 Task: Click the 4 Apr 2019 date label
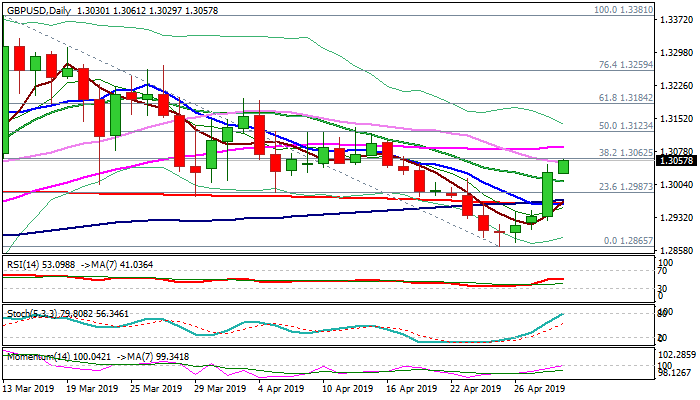(282, 388)
